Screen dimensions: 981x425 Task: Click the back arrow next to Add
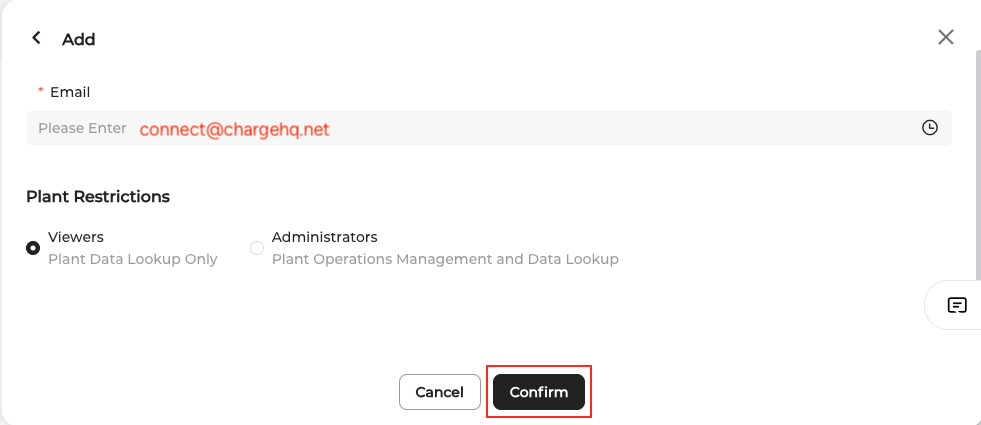point(37,38)
